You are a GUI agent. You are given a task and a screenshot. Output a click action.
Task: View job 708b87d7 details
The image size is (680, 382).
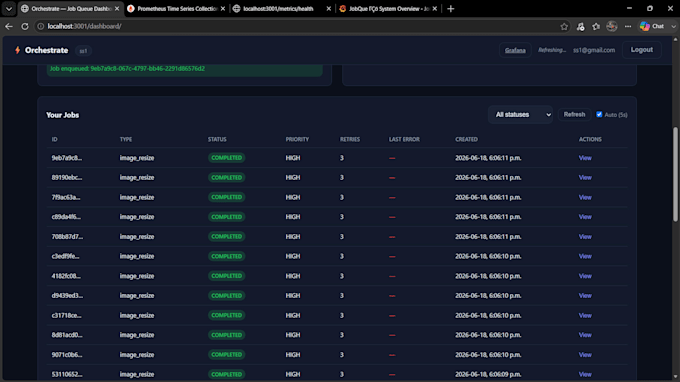coord(585,237)
